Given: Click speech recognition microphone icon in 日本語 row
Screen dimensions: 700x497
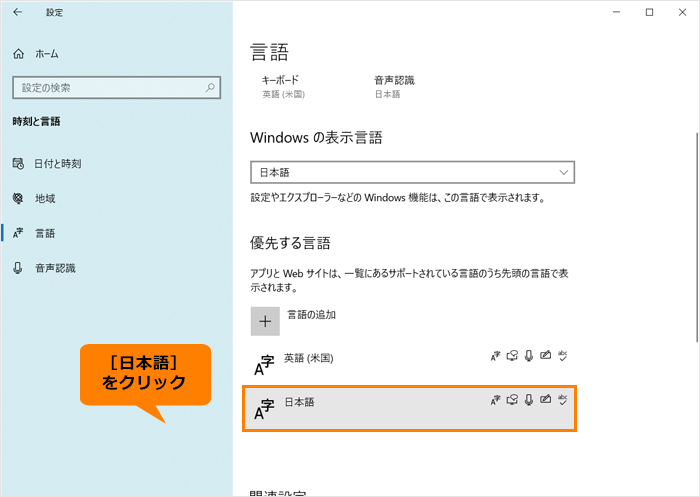Looking at the screenshot, I should click(529, 400).
